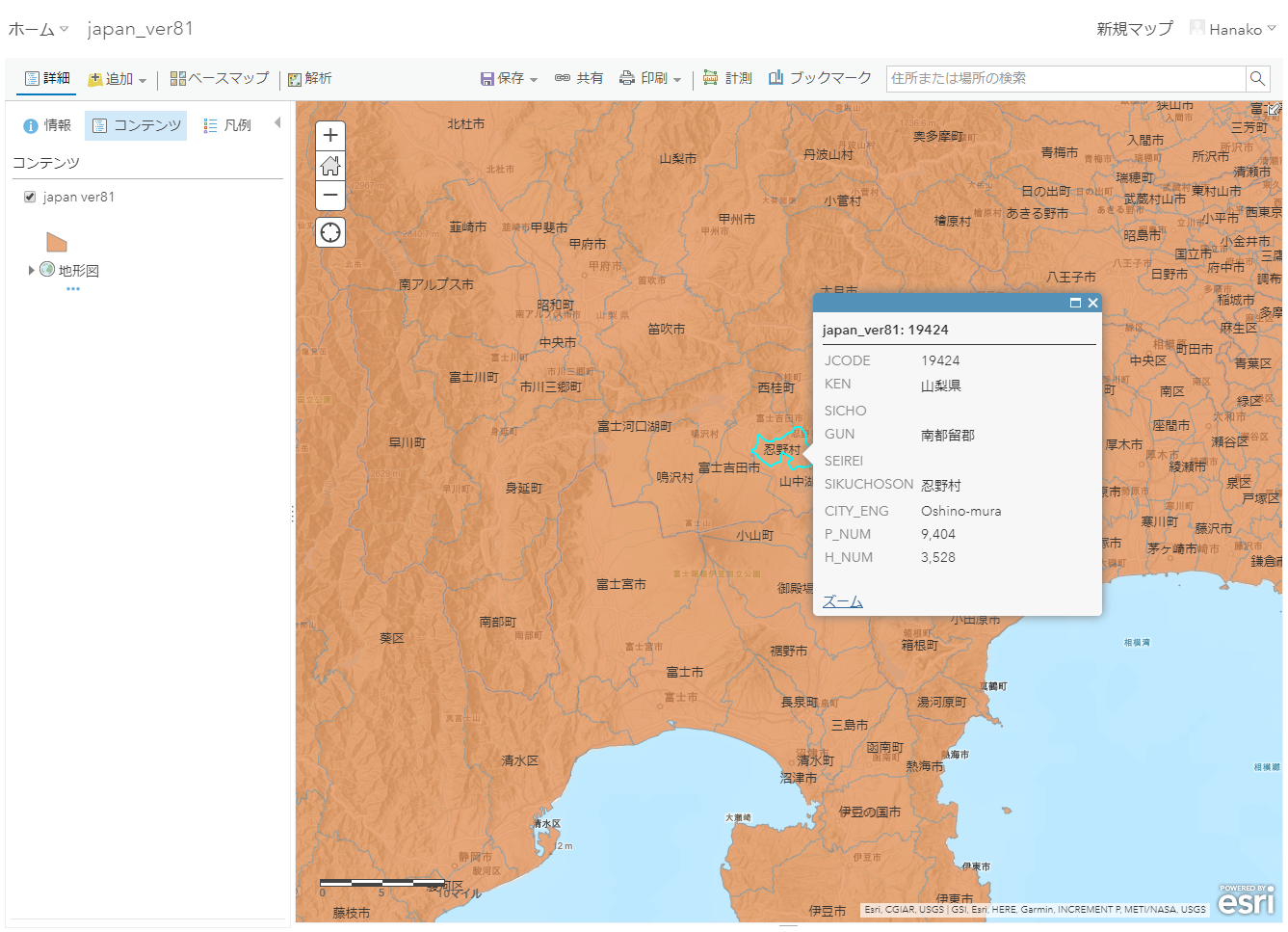The image size is (1288, 932).
Task: Click the ズーム link in the popup
Action: 842,601
